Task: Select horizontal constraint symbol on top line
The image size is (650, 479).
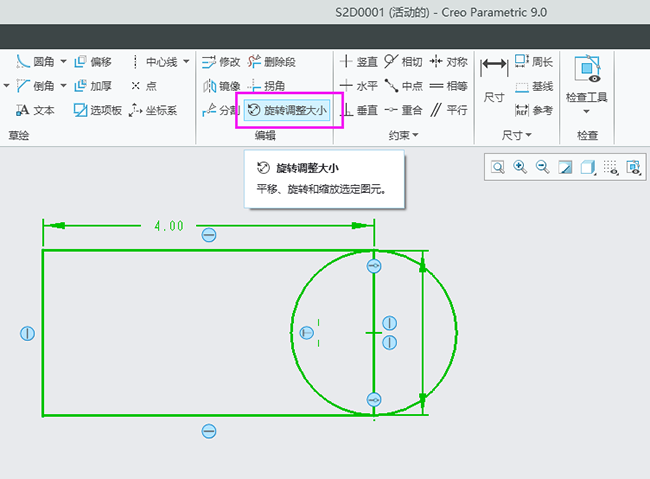Action: (x=209, y=235)
